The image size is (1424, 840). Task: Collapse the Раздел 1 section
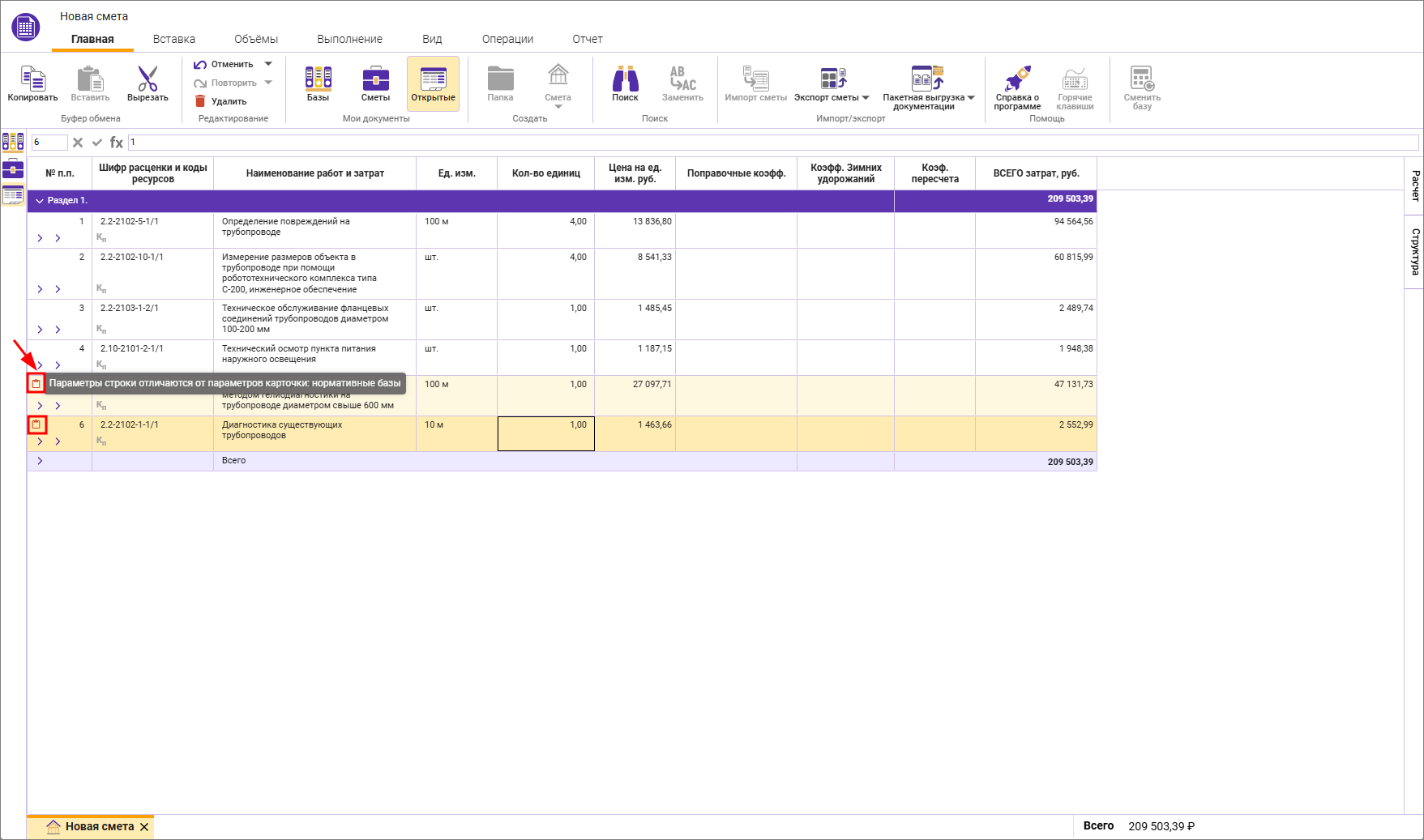[40, 201]
